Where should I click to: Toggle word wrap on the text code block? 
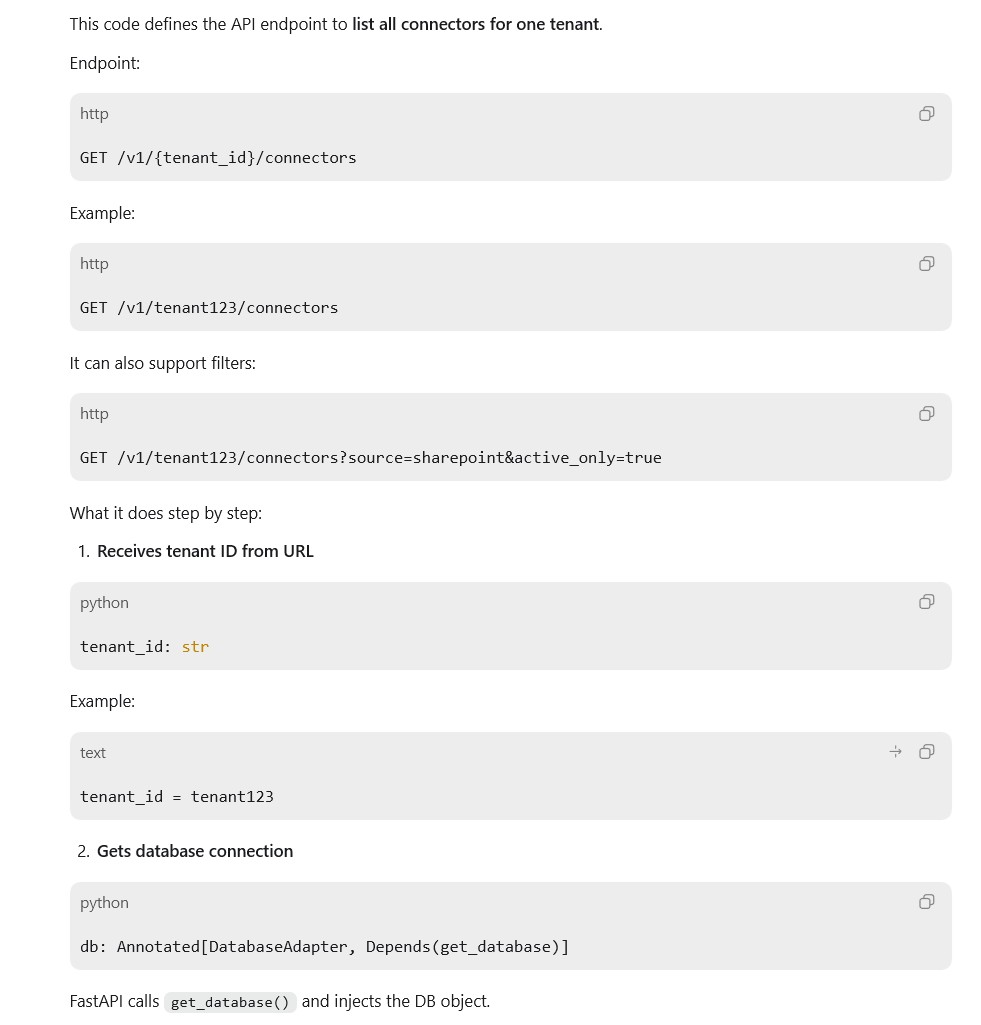pyautogui.click(x=895, y=752)
